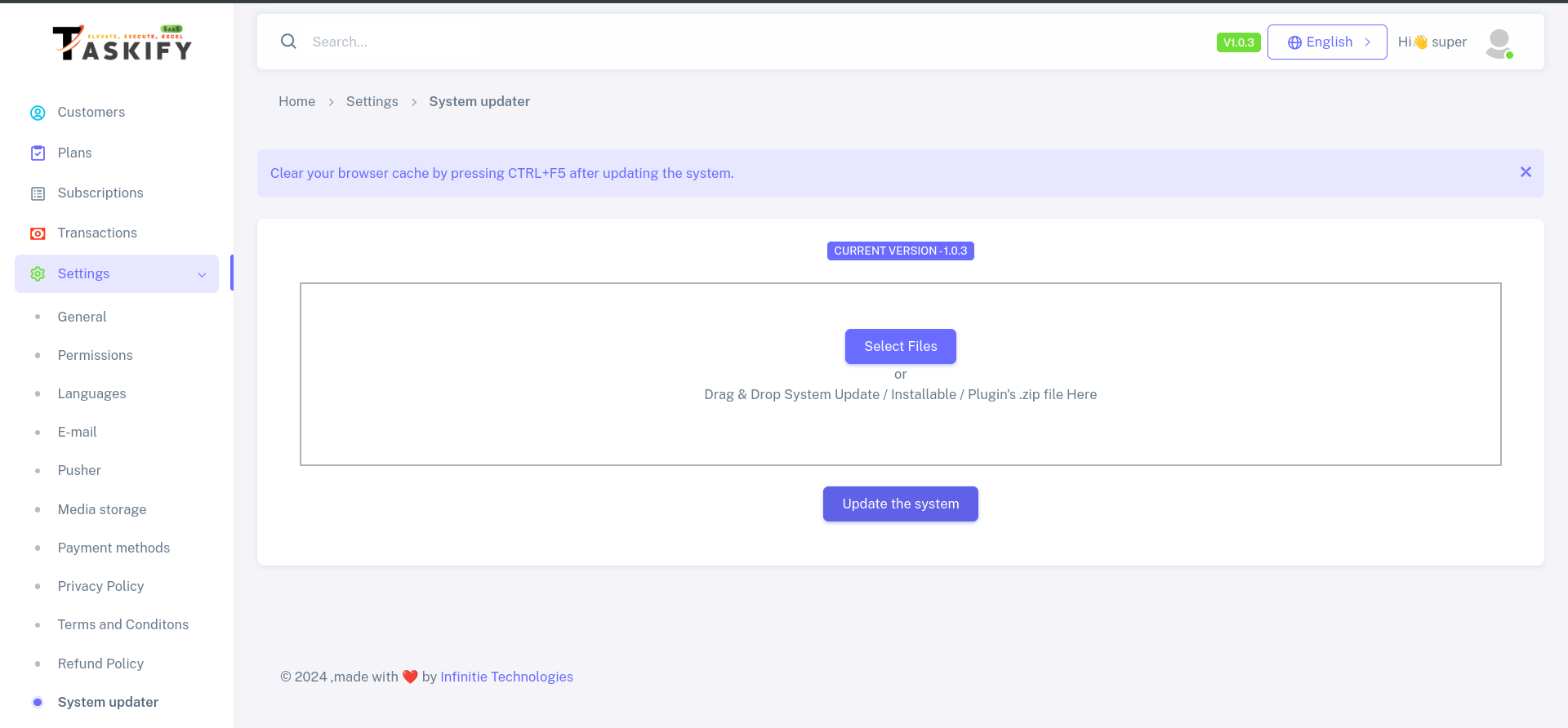Open the English language dropdown
Image resolution: width=1568 pixels, height=728 pixels.
pyautogui.click(x=1327, y=42)
